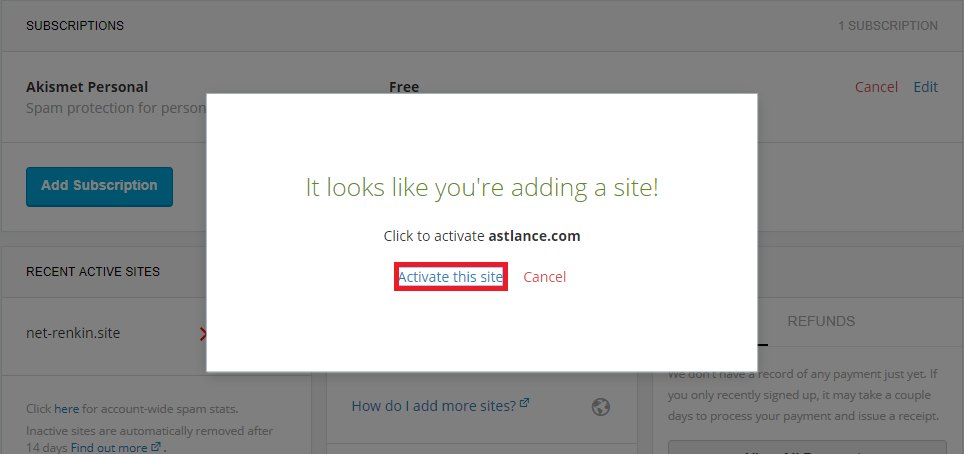Click the Subscriptions section header
The width and height of the screenshot is (964, 454).
coord(75,26)
